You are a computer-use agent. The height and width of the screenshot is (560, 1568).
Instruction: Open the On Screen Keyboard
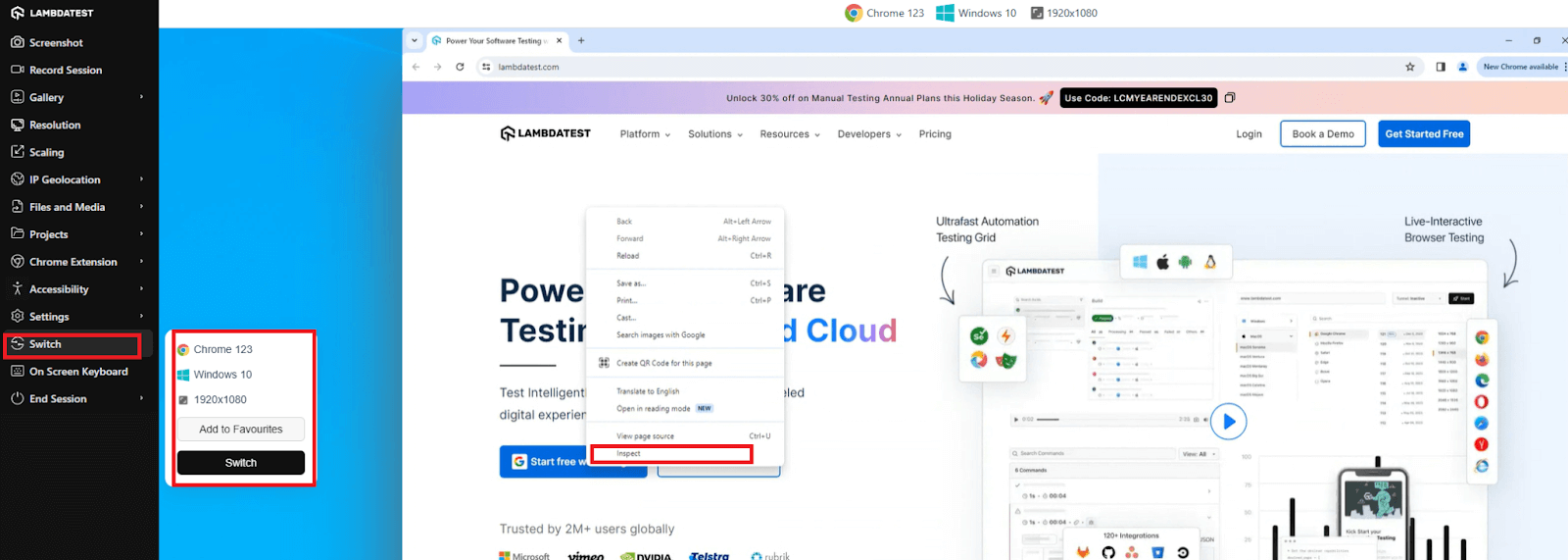pos(70,372)
